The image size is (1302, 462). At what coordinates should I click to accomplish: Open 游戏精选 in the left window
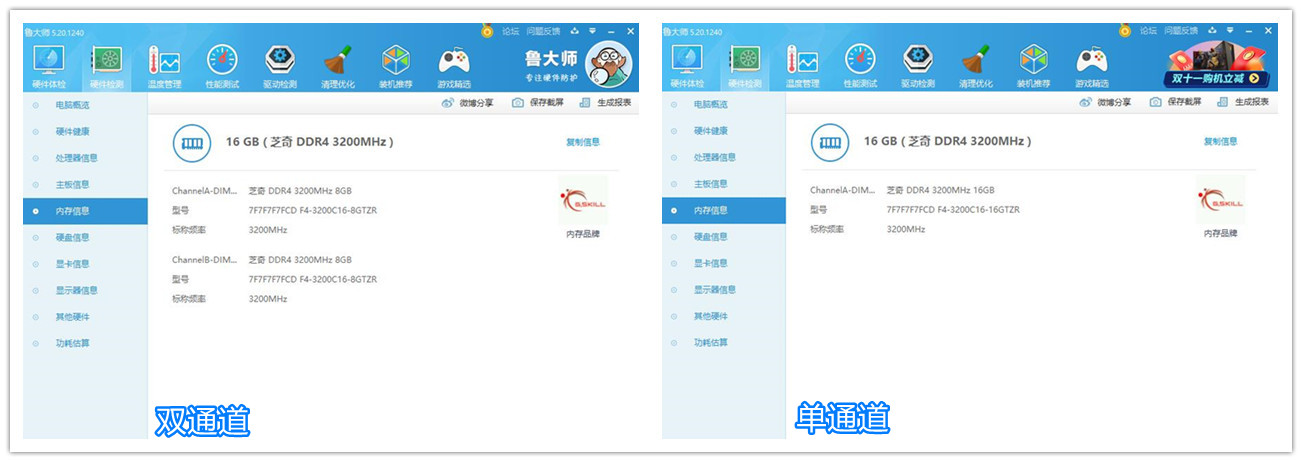pyautogui.click(x=454, y=66)
